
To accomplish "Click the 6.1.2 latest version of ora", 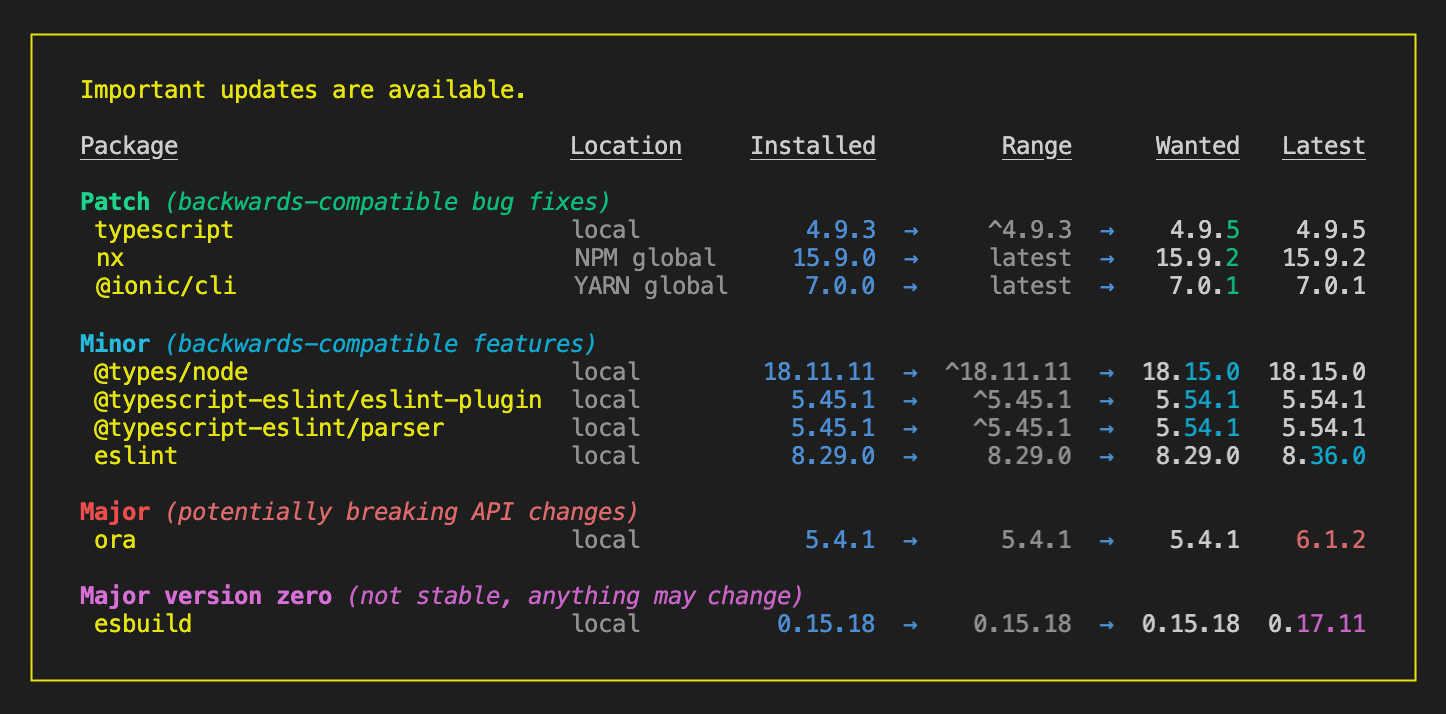I will pos(1329,539).
